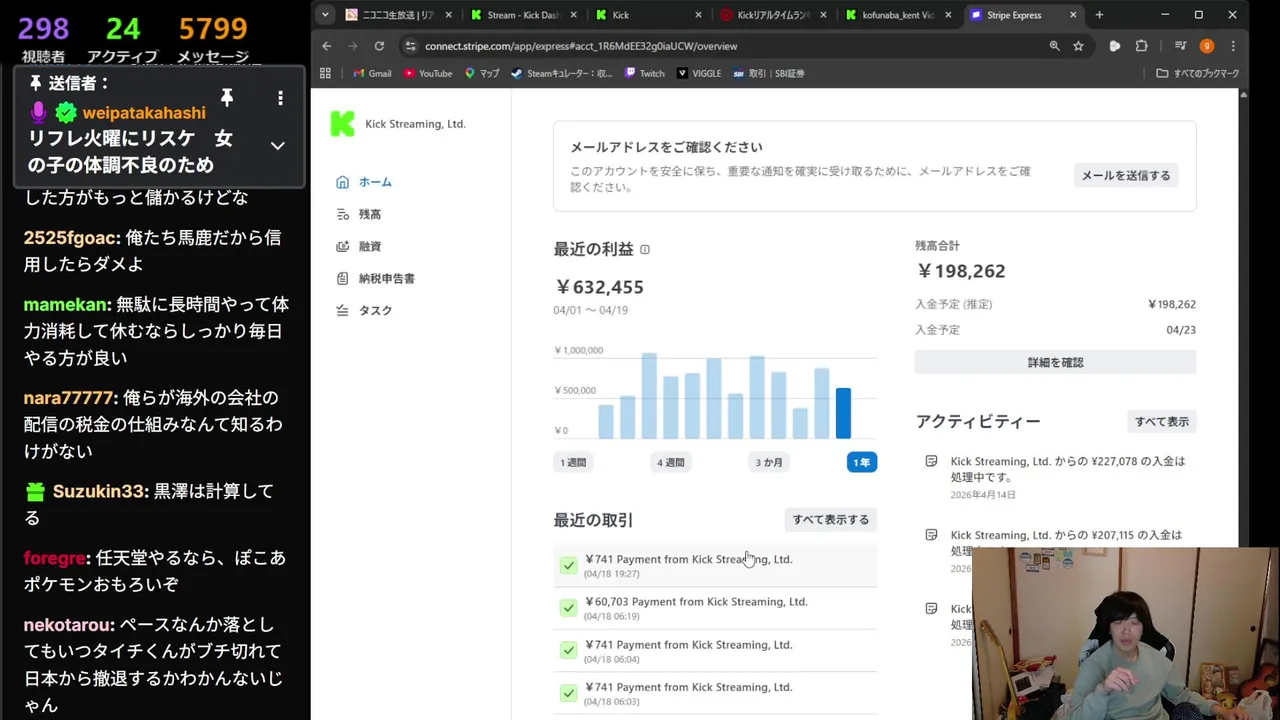Click the mamekan username in chat
Viewport: 1280px width, 720px height.
click(x=66, y=304)
